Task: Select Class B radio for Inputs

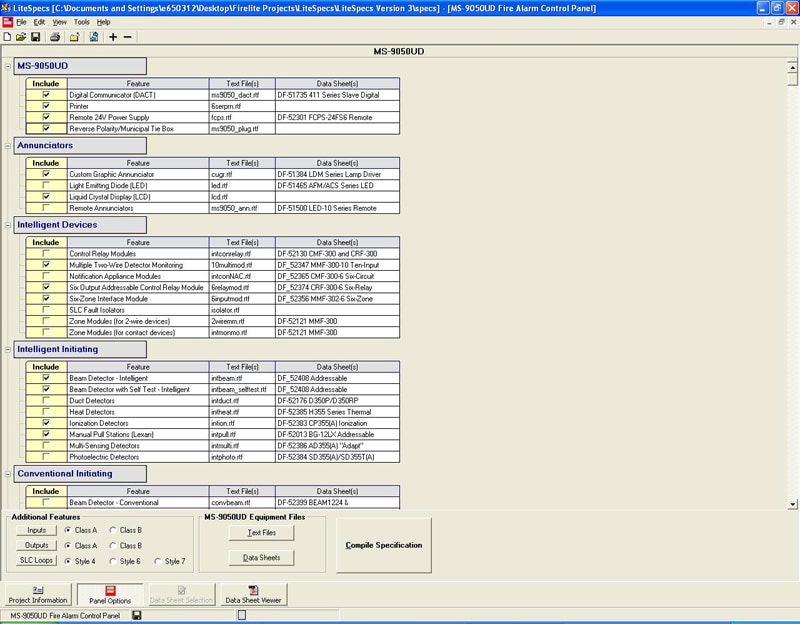Action: coord(113,530)
